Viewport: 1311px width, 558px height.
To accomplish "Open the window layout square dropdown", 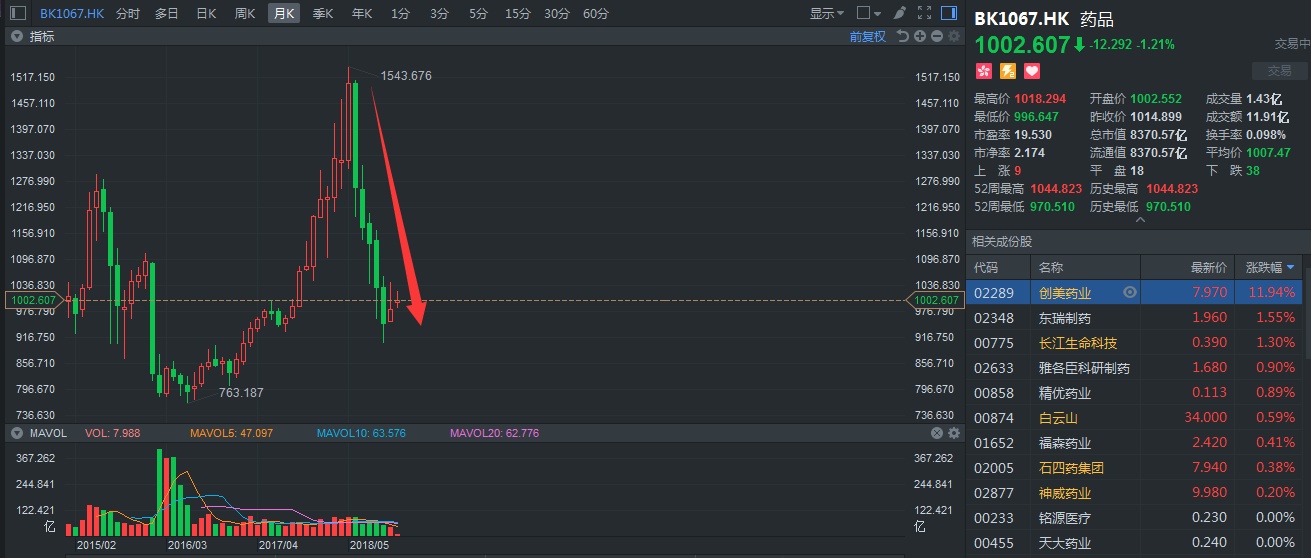I will click(870, 14).
